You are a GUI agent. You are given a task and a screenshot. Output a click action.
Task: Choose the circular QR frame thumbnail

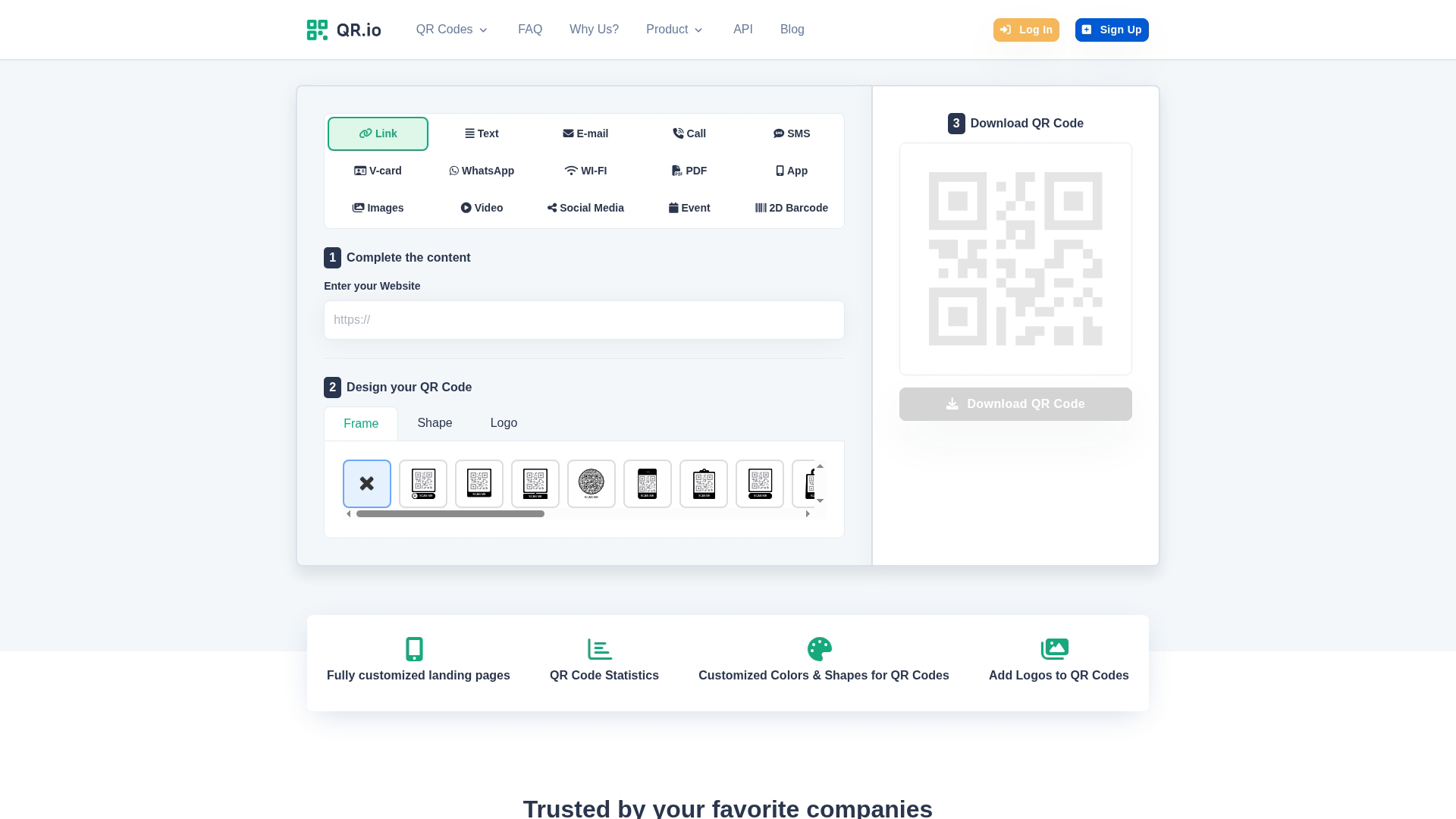(591, 484)
